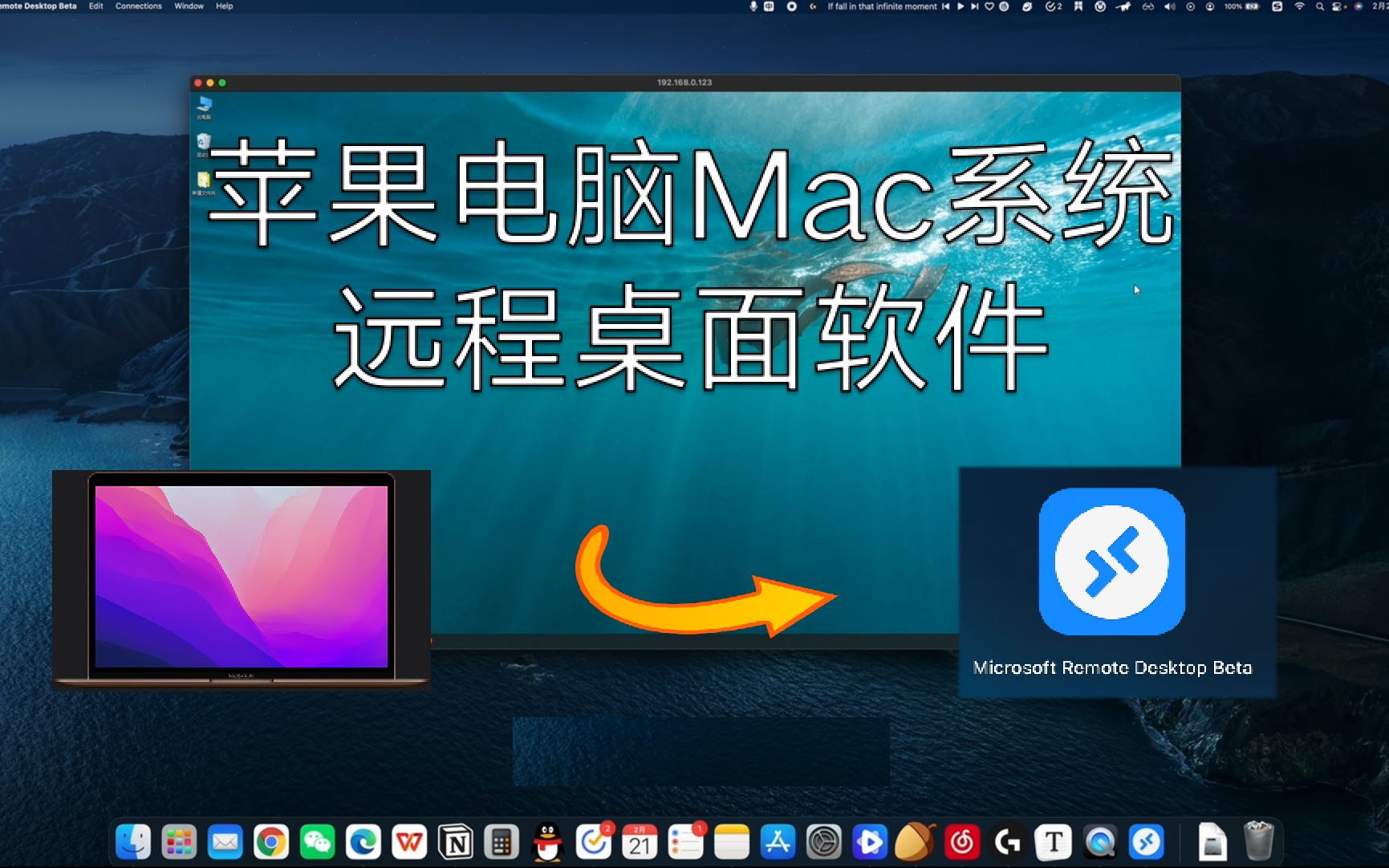Open battery status showing 100%

1242,6
